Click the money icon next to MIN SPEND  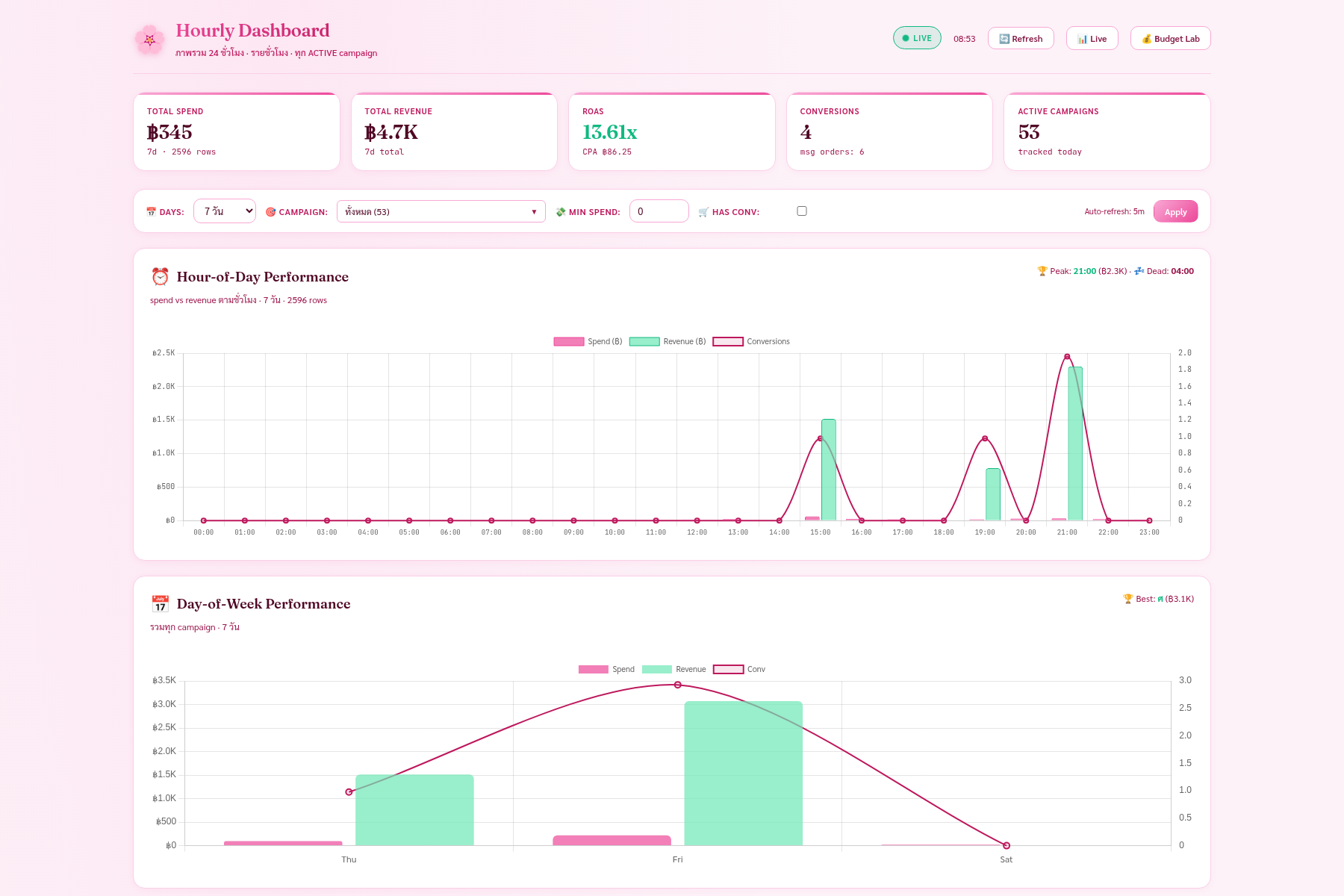click(561, 212)
